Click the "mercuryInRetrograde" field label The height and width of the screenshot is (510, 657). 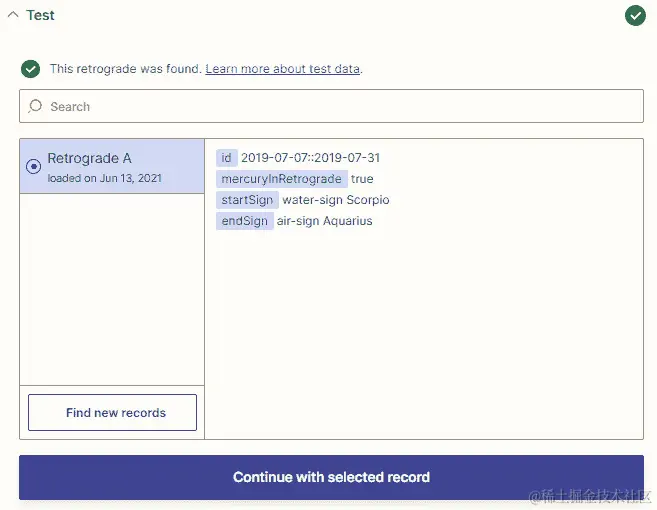point(282,179)
